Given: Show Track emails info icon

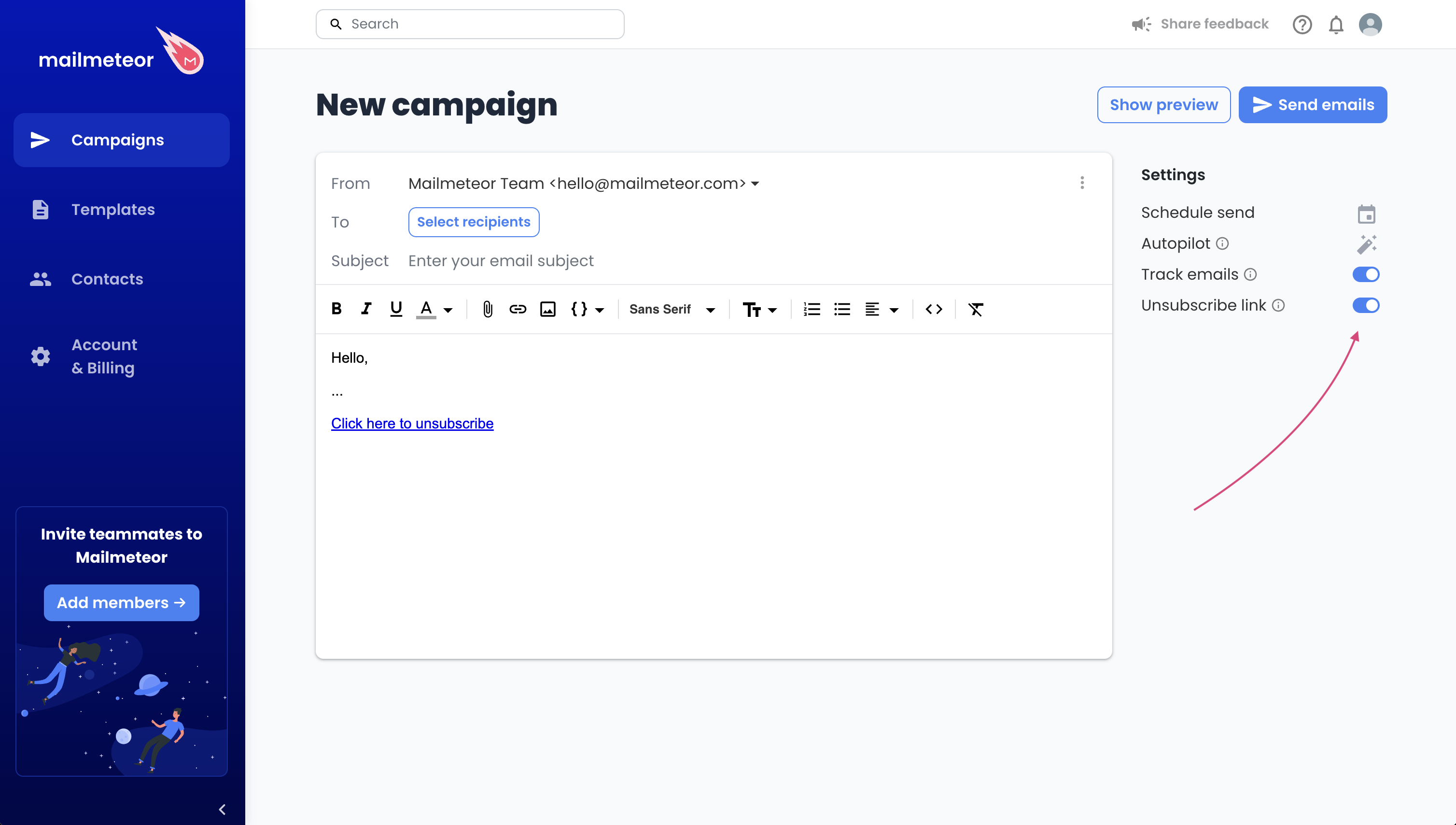Looking at the screenshot, I should pos(1250,275).
